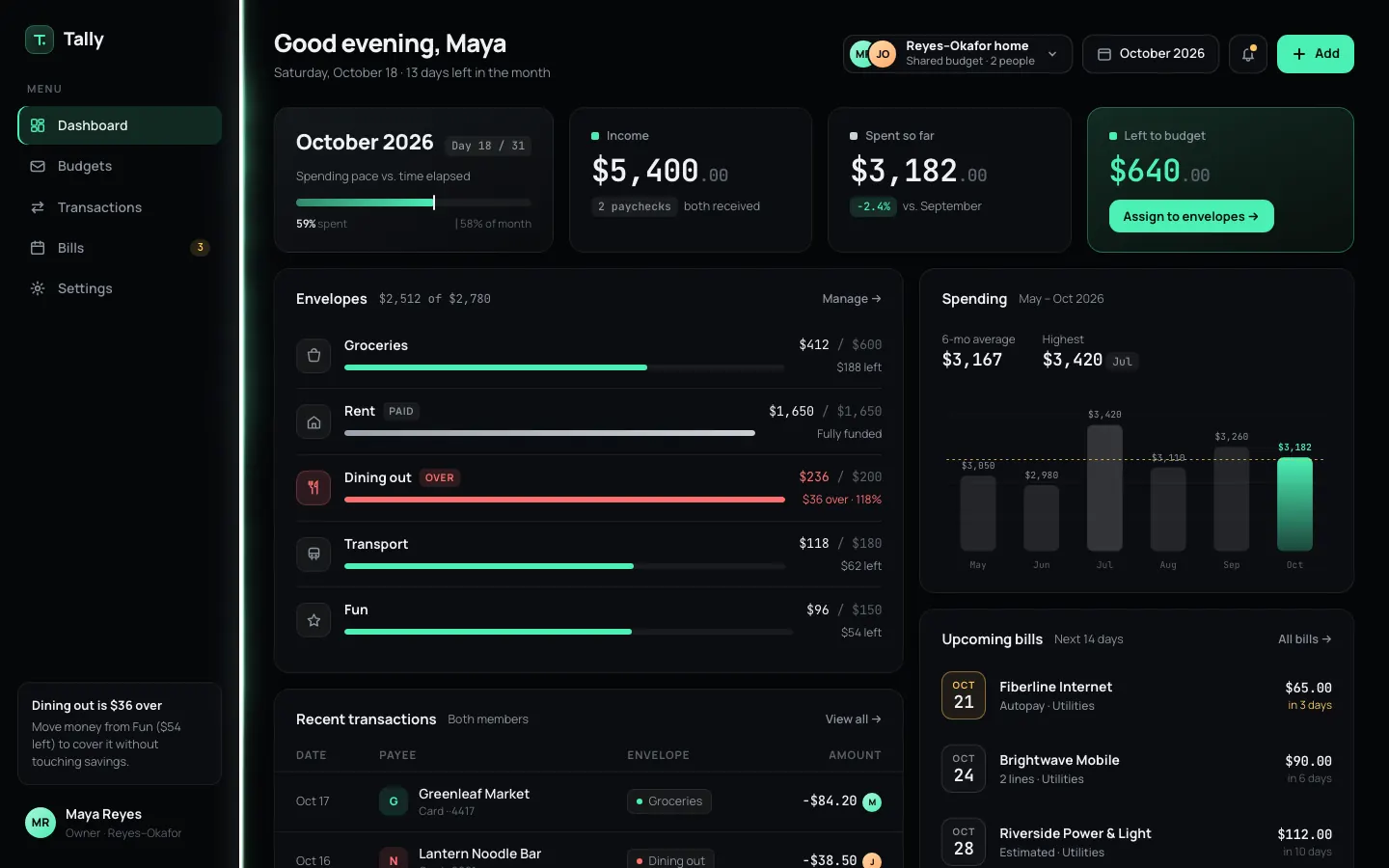Viewport: 1389px width, 868px height.
Task: Click the PAID tag on Rent
Action: tap(401, 411)
